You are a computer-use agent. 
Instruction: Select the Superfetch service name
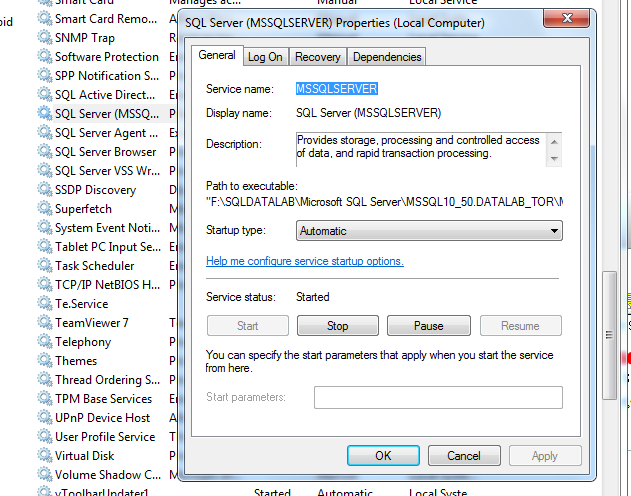(83, 209)
